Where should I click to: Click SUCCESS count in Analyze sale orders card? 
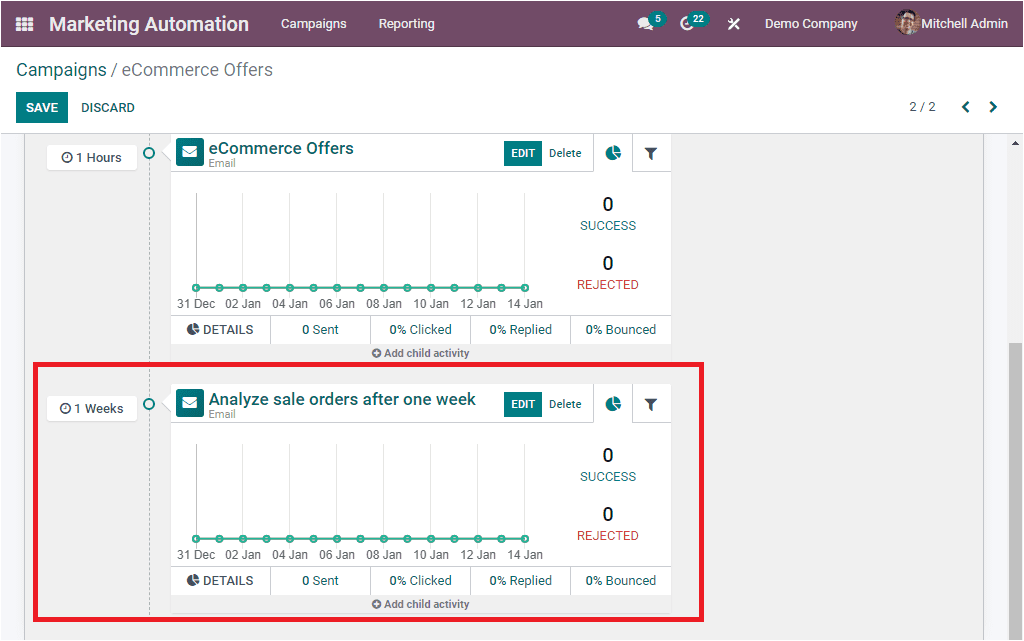607,465
